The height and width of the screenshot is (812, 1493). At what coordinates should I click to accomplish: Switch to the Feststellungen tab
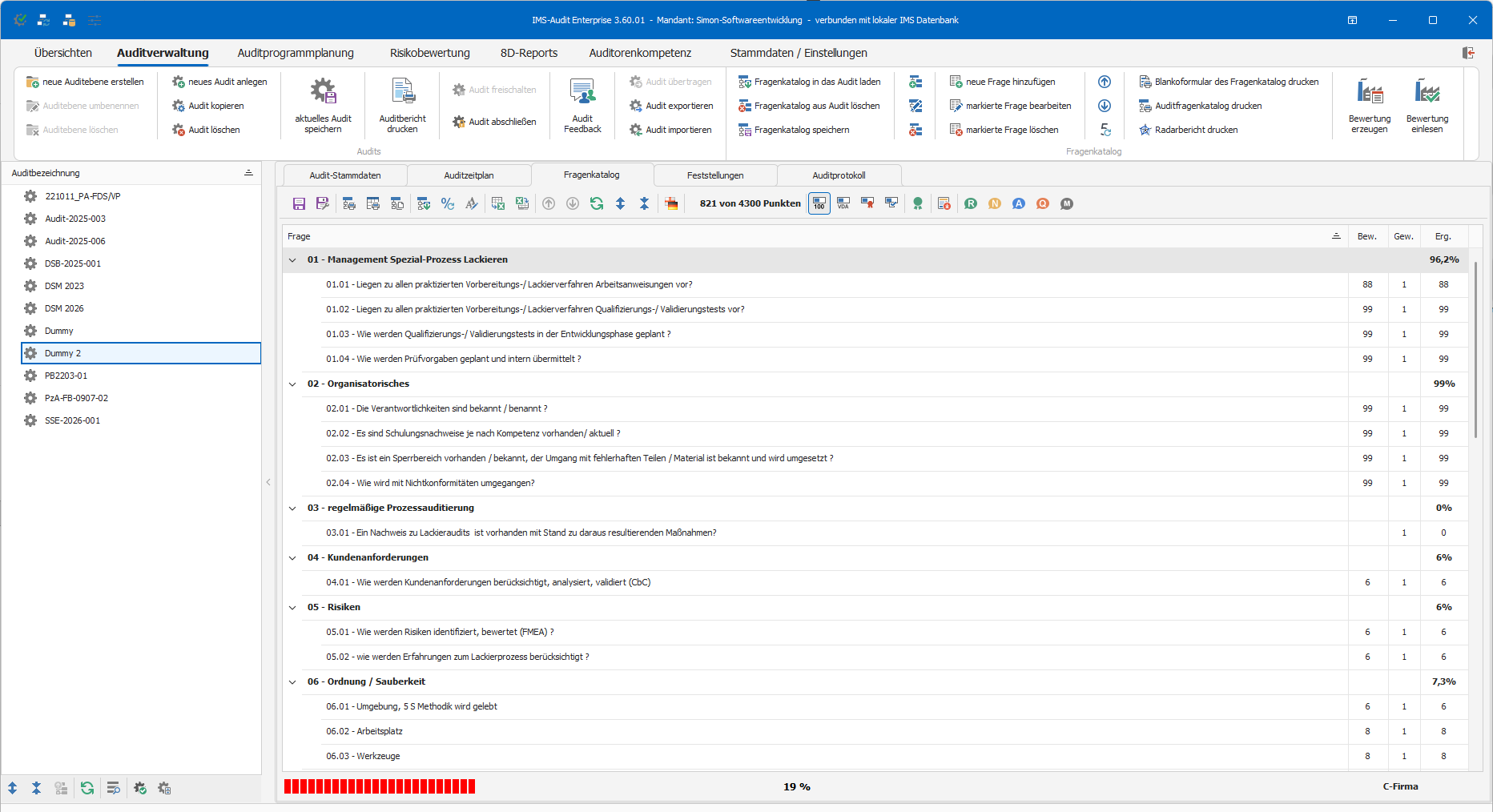715,175
